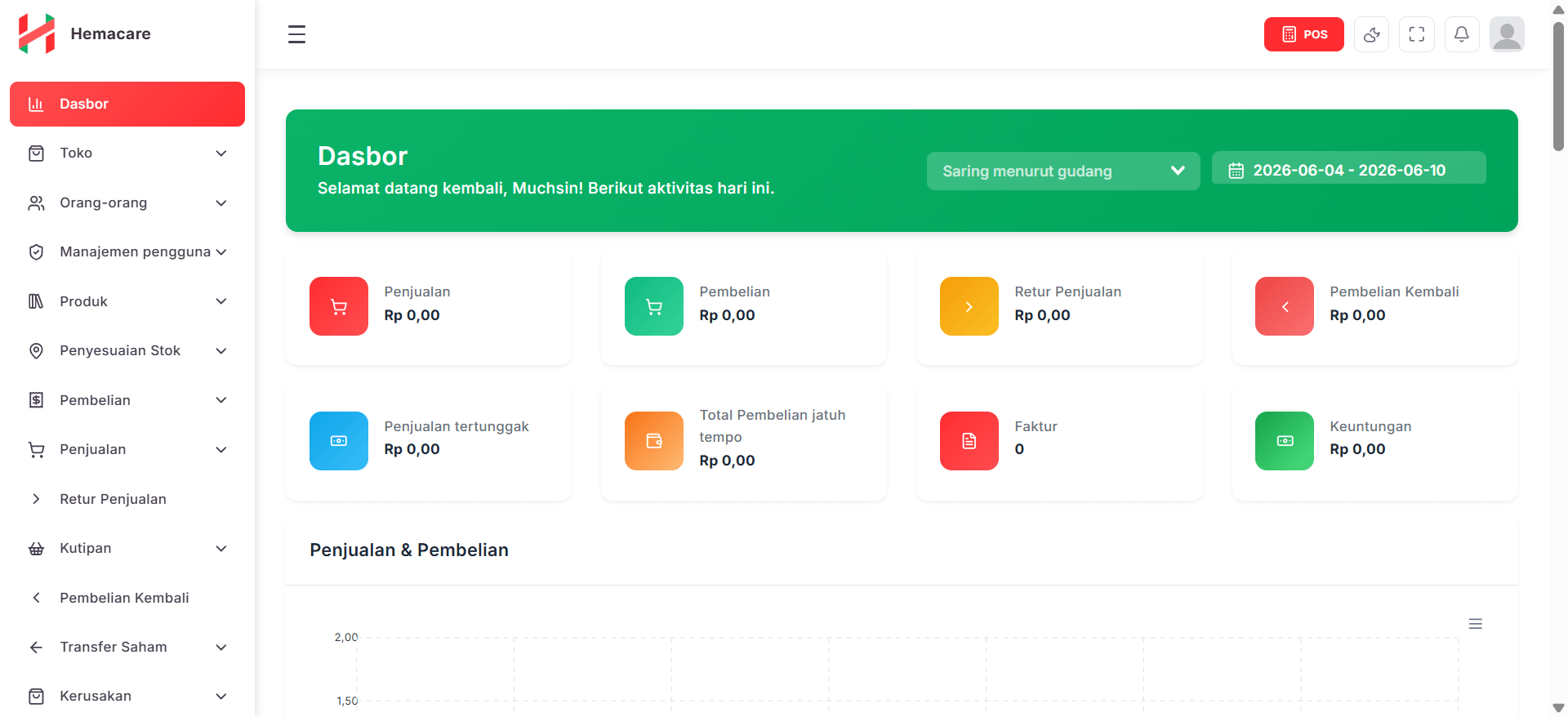
Task: Click the 'Penjualan & Pembelian' chart heading
Action: click(409, 550)
